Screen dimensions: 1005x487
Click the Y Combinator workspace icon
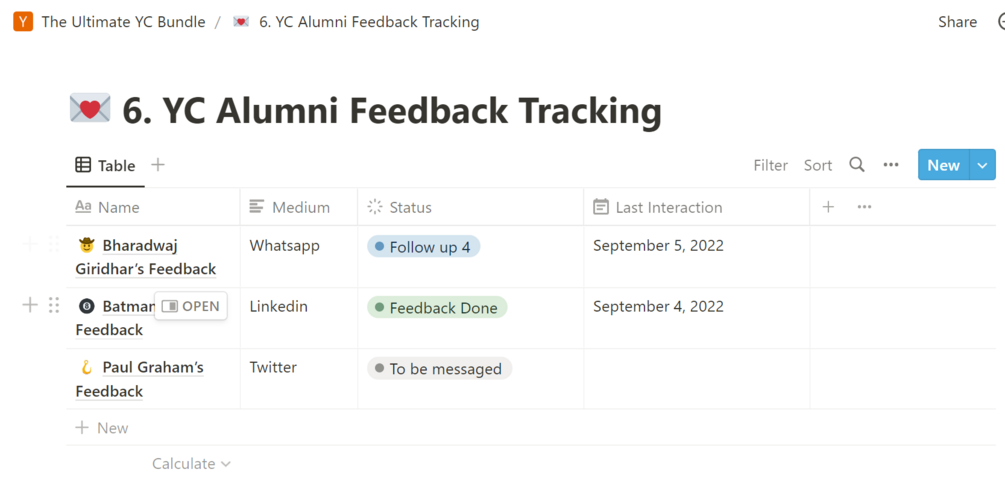pos(23,22)
